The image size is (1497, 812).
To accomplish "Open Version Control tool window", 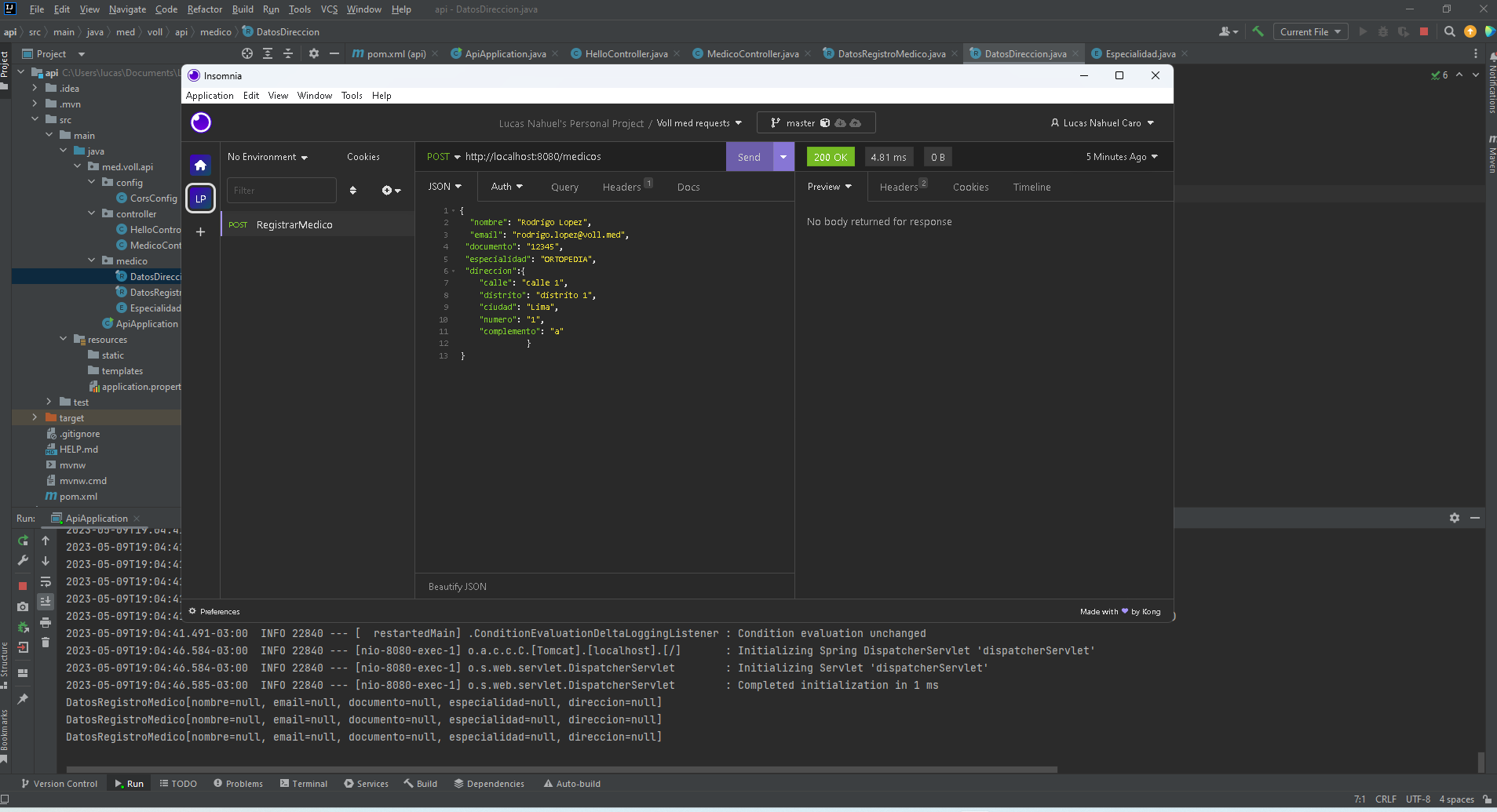I will coord(60,784).
